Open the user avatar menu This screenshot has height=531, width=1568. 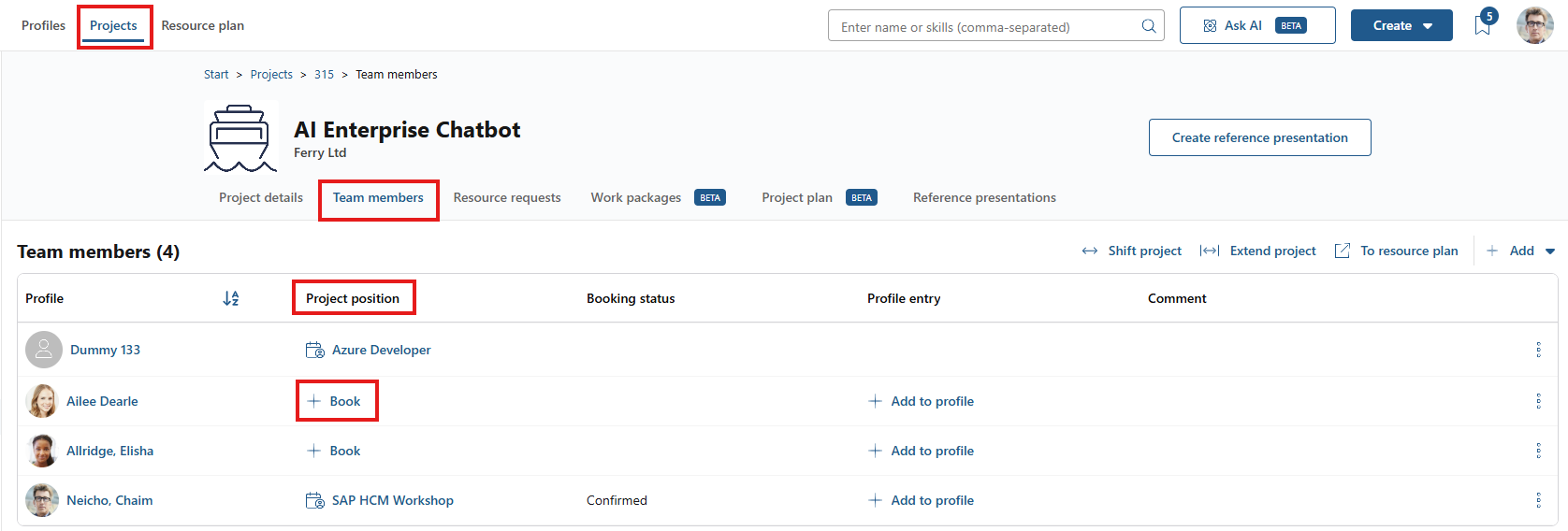[x=1534, y=25]
